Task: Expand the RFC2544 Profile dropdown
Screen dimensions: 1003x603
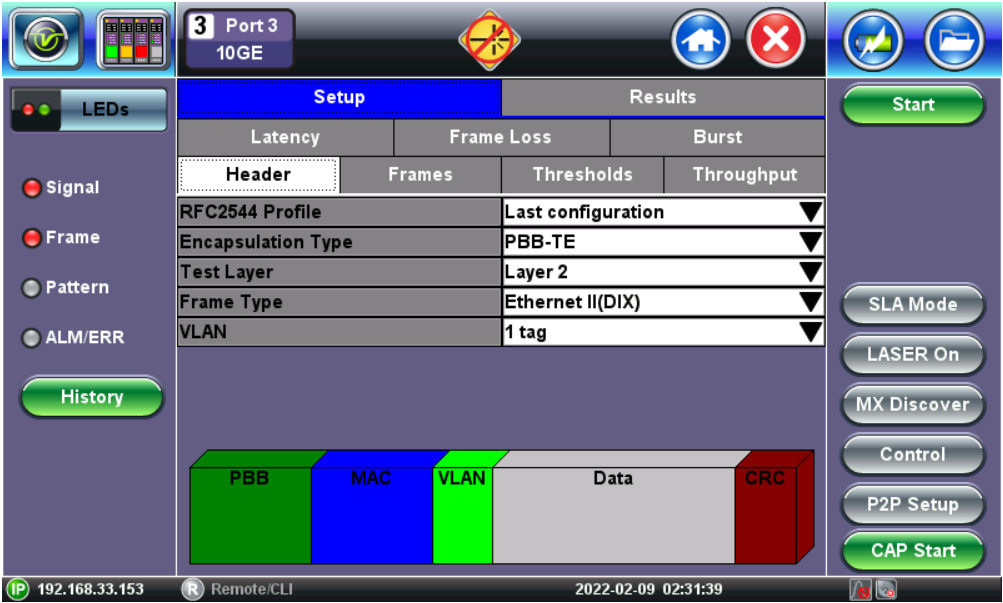Action: coord(663,212)
